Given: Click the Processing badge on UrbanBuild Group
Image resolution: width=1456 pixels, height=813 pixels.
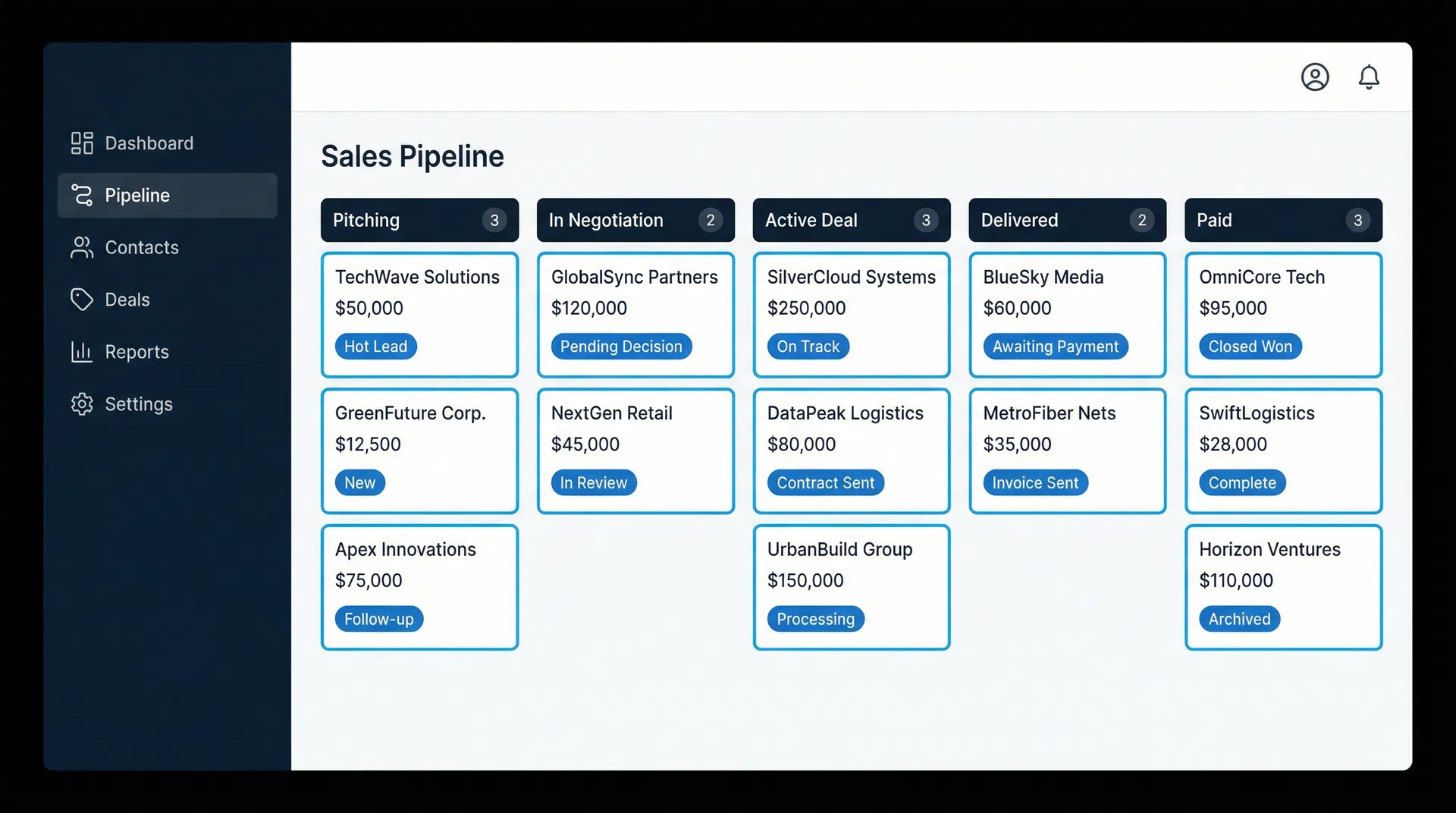Looking at the screenshot, I should click(815, 618).
